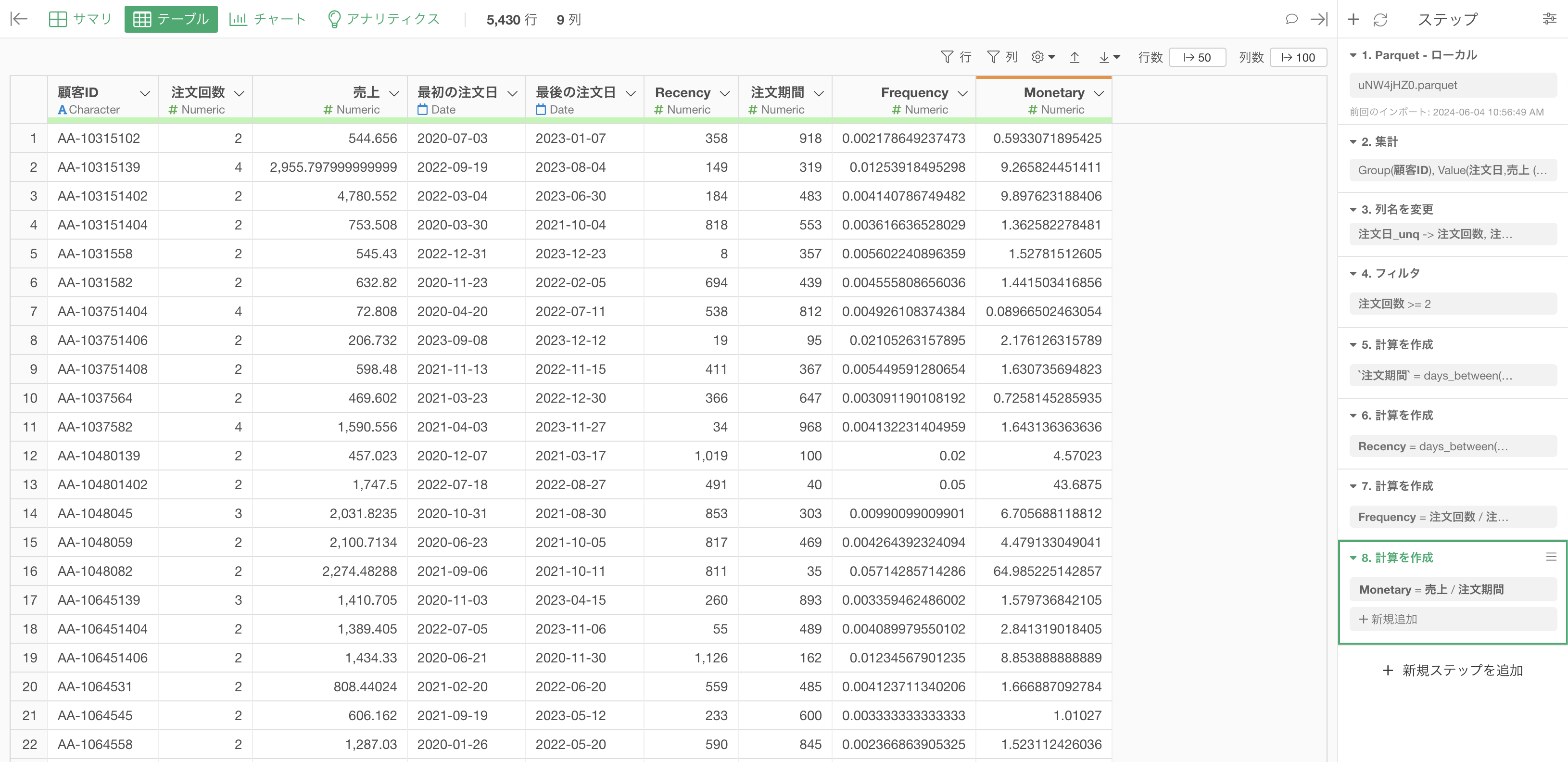
Task: Open the 顧客ID column dropdown arrow
Action: pos(145,93)
